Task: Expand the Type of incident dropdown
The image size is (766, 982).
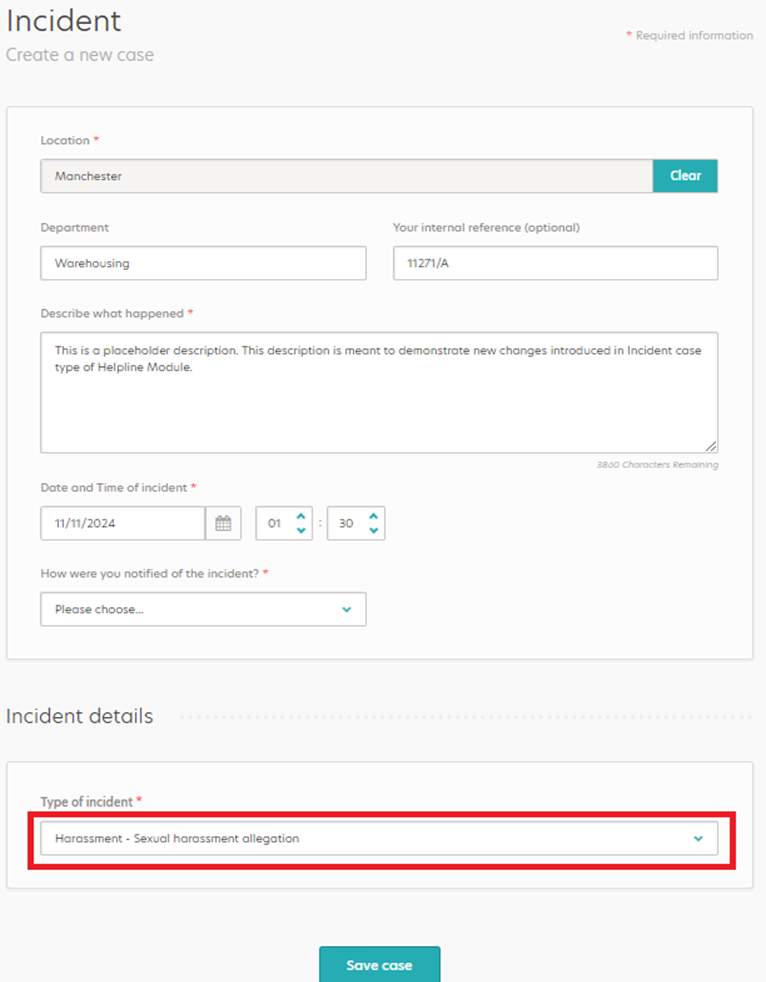Action: pyautogui.click(x=379, y=839)
